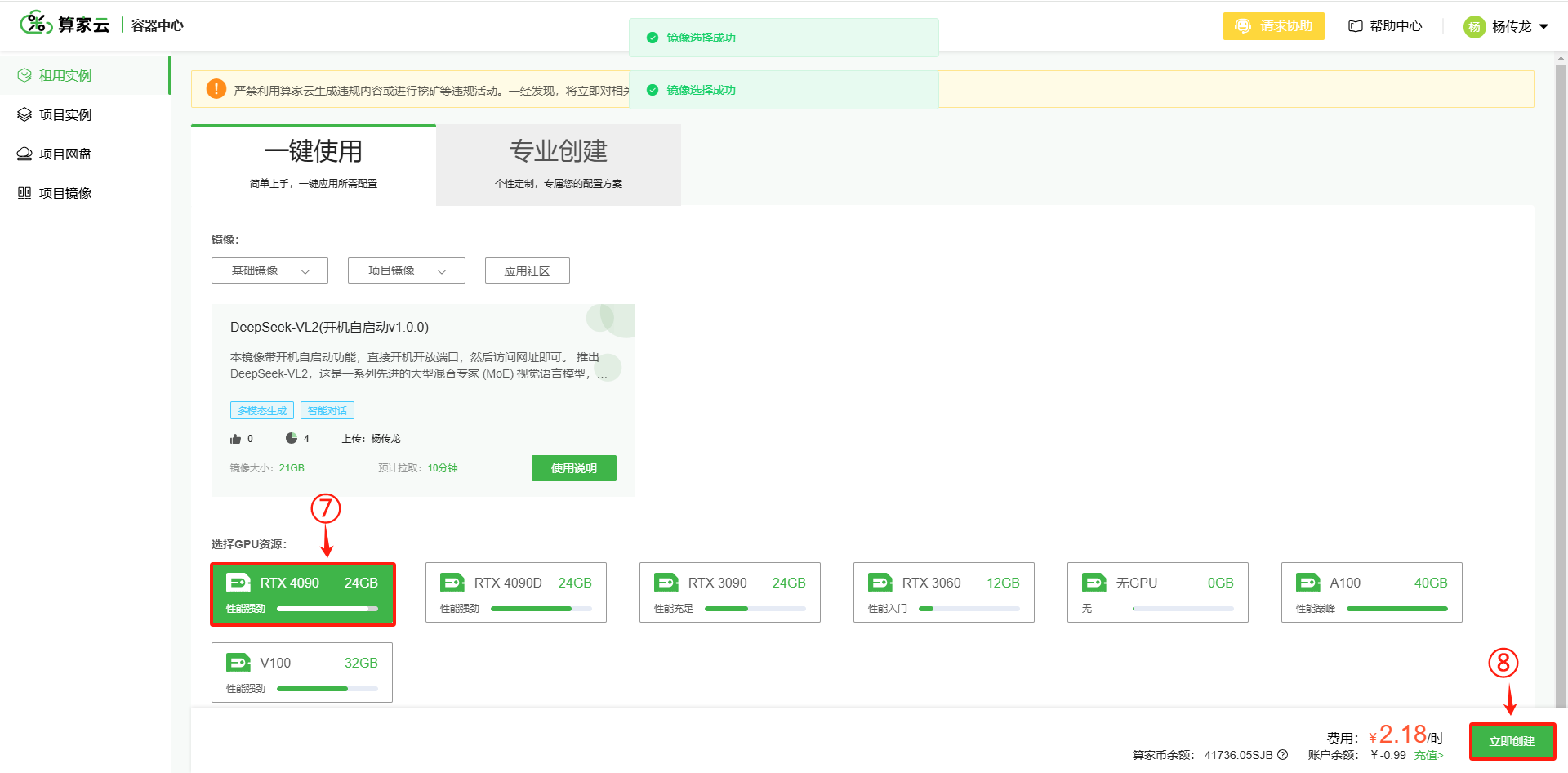This screenshot has width=1568, height=773.
Task: Click the headset icon in 请求协助
Action: coord(1243,26)
